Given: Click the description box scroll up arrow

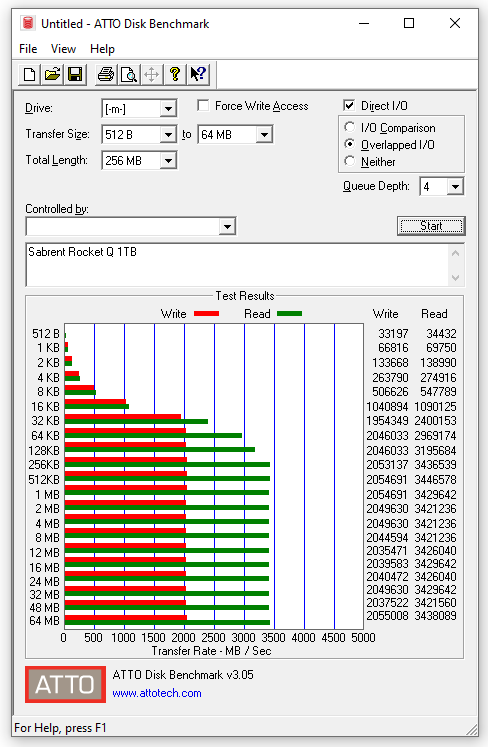Looking at the screenshot, I should point(455,253).
